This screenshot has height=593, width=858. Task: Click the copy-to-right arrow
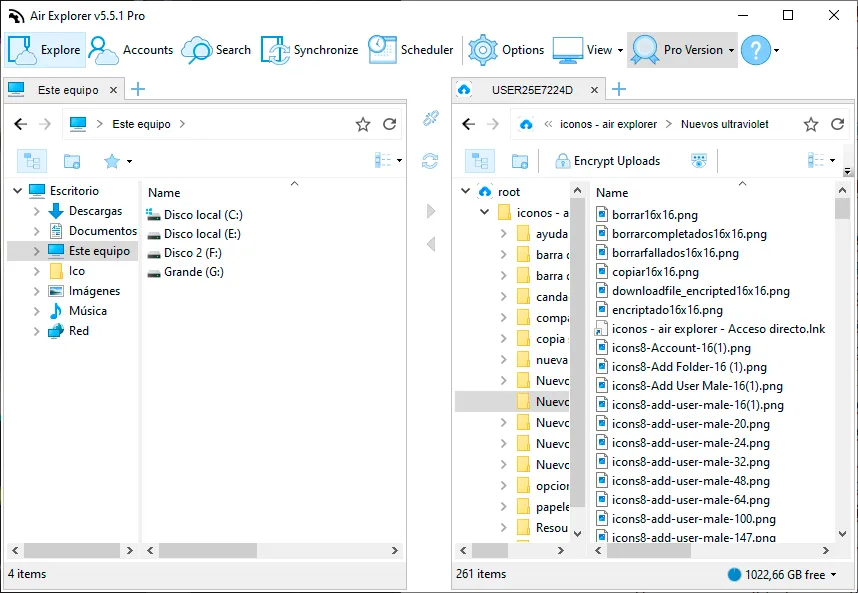coord(431,211)
